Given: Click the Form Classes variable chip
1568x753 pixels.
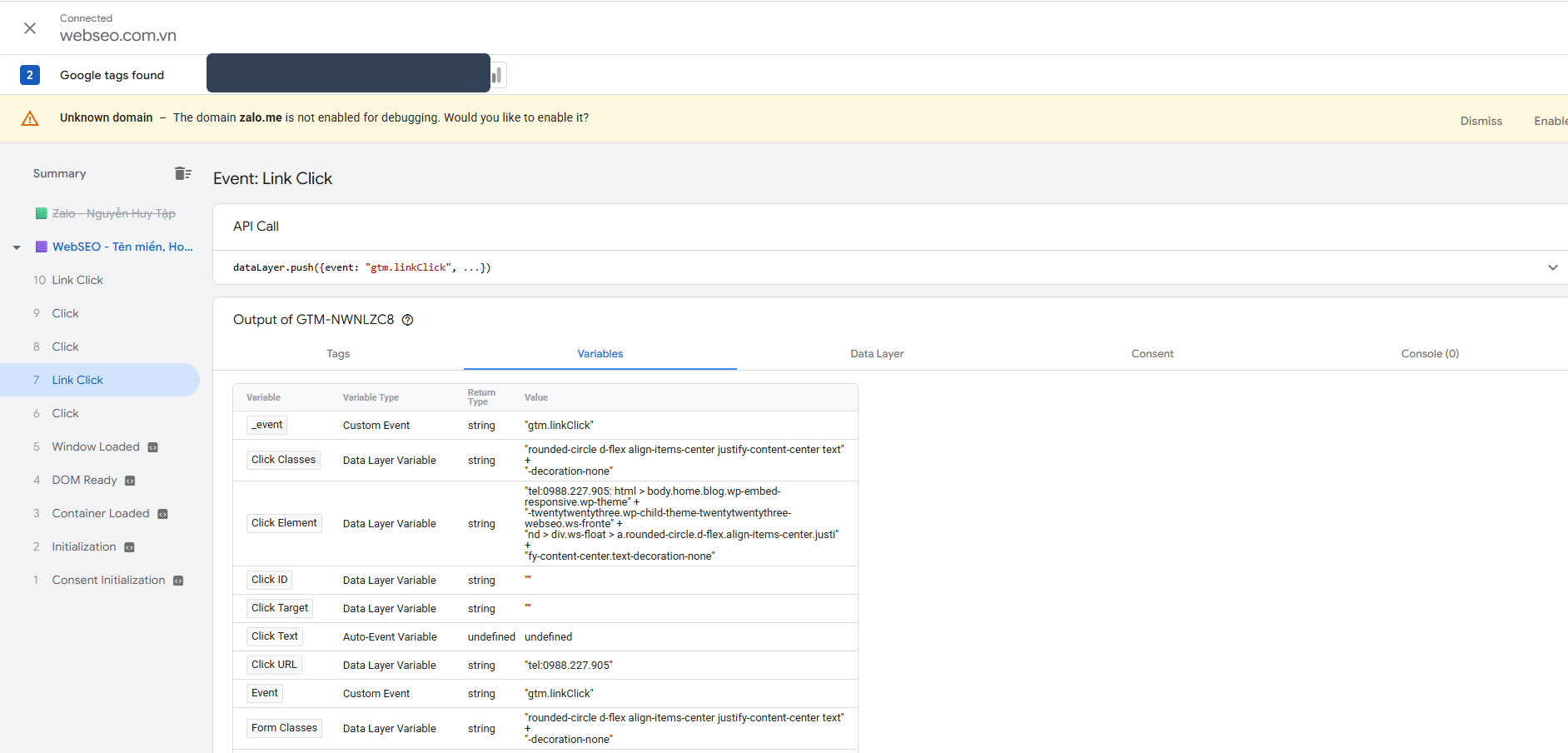Looking at the screenshot, I should point(285,728).
